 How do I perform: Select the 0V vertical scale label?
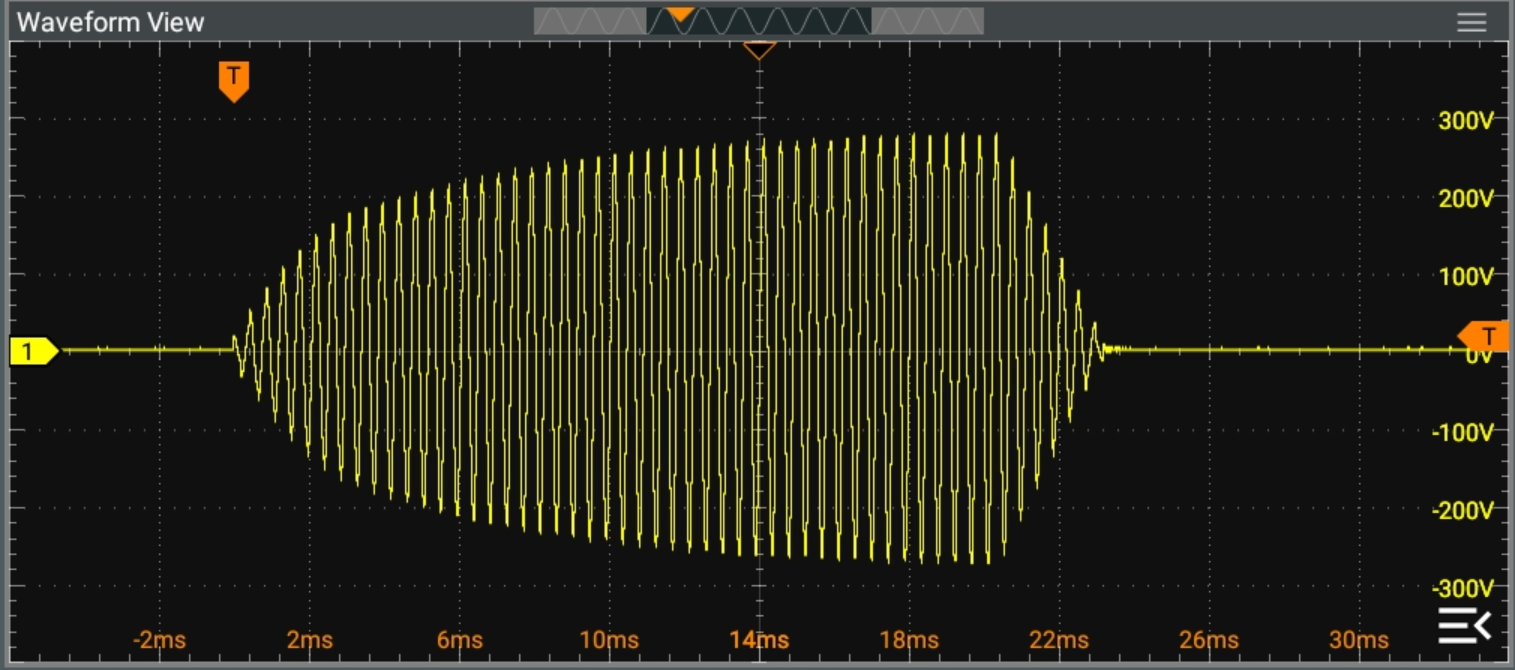pyautogui.click(x=1478, y=357)
